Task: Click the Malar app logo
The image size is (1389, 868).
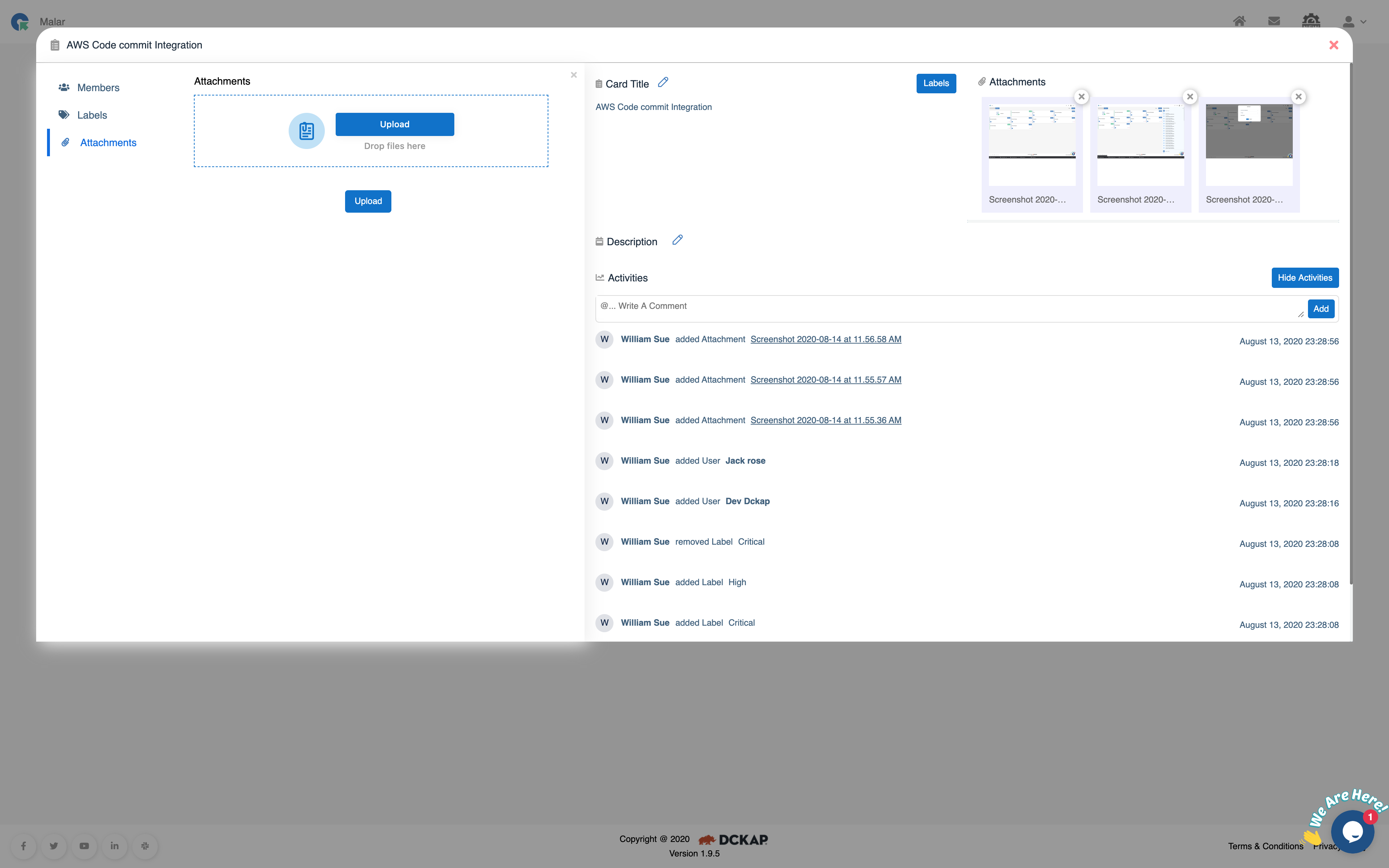Action: [x=20, y=22]
